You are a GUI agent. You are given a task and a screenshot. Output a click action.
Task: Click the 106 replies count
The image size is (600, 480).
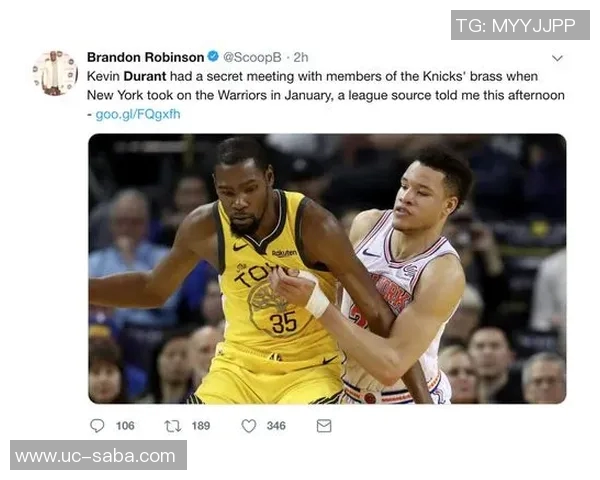coord(125,426)
